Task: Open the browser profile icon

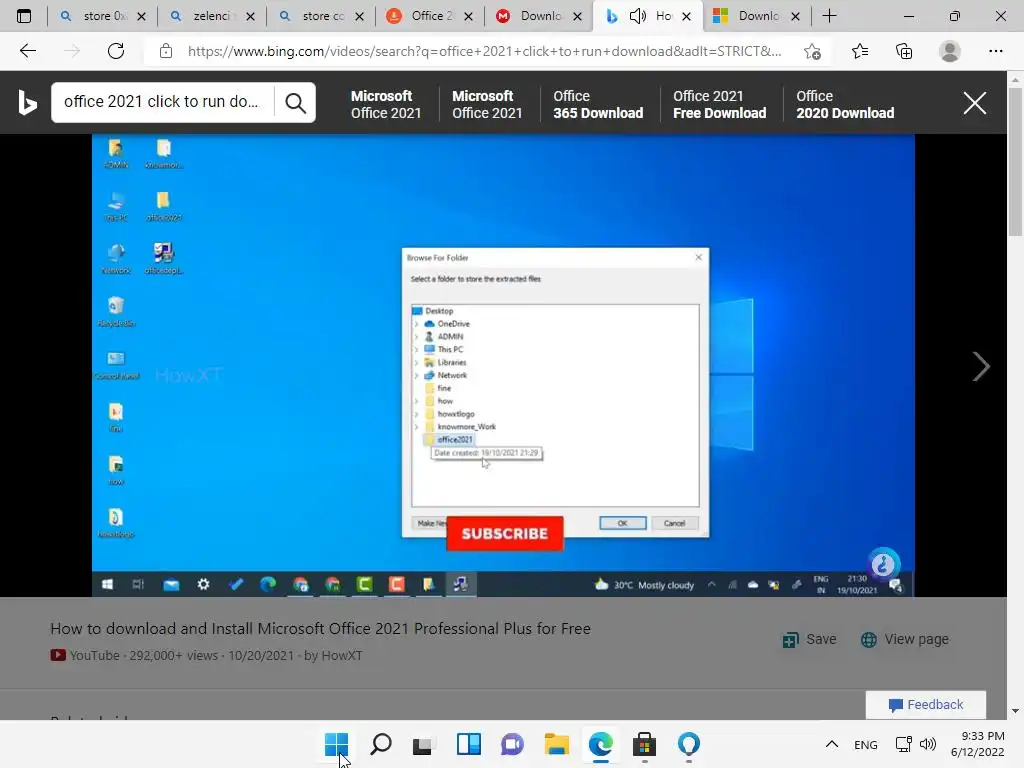Action: (x=950, y=51)
